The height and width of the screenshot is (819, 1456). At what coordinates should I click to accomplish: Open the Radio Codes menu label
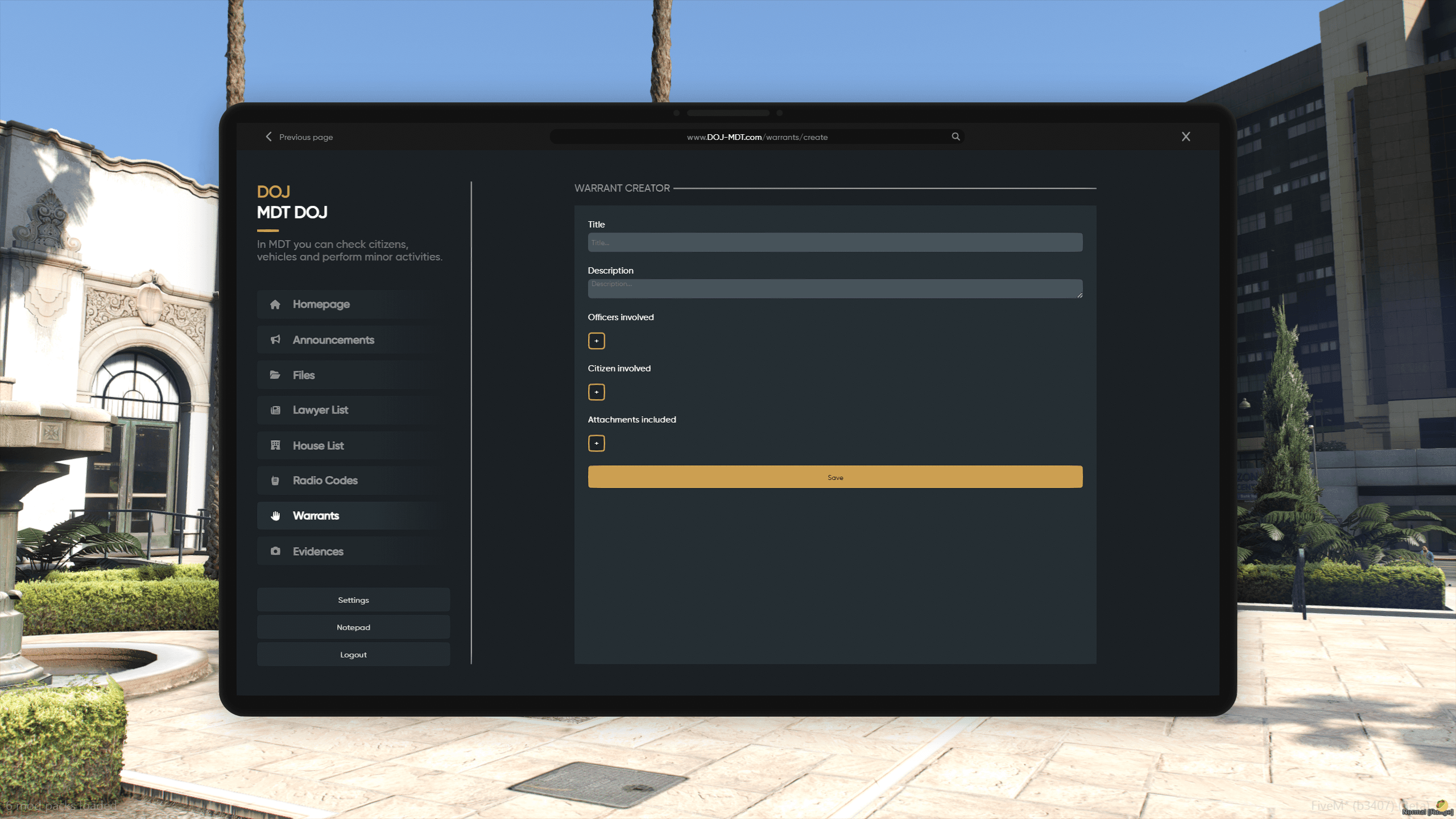(x=325, y=481)
